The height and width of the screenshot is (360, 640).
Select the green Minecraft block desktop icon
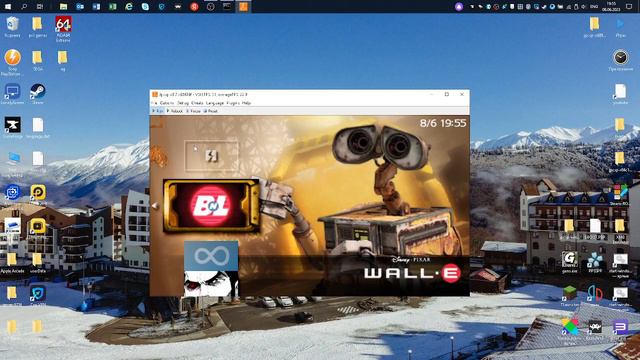click(x=569, y=296)
